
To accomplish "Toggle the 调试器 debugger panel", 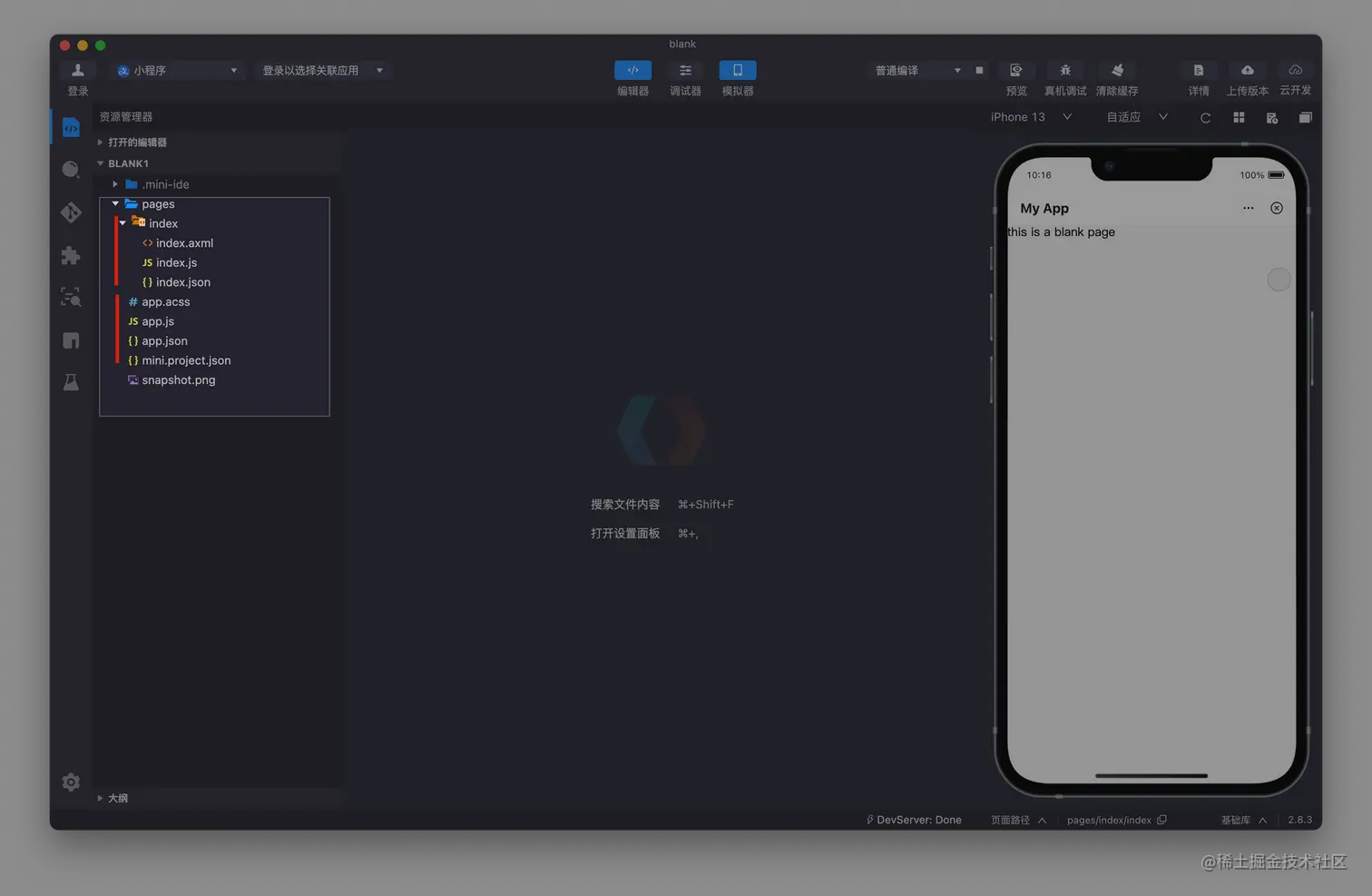I will (x=685, y=71).
